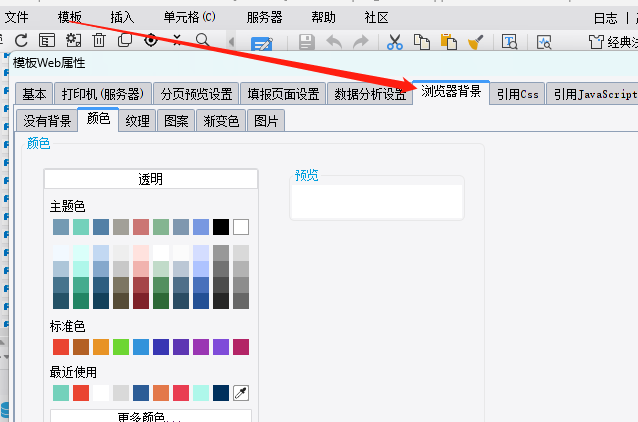Collapse the left panel with the small arrow
The width and height of the screenshot is (638, 422).
(x=232, y=42)
